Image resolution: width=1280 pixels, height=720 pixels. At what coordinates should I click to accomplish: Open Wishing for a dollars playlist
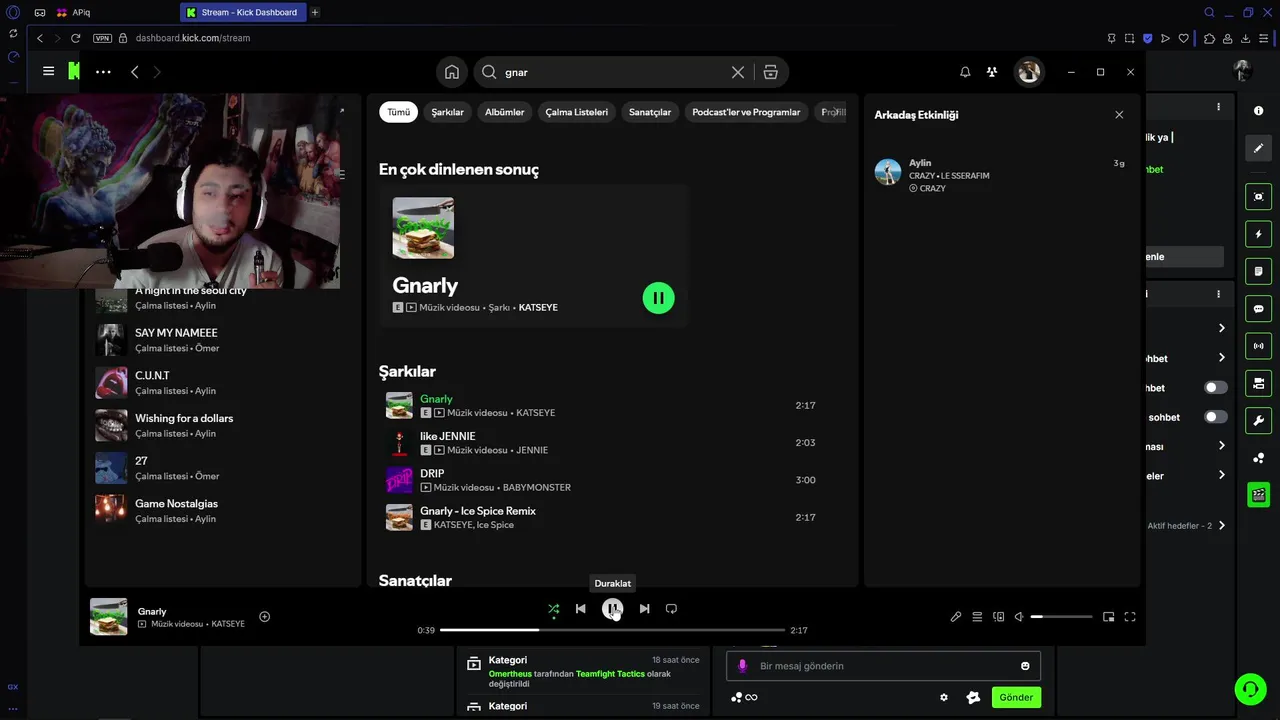coord(222,426)
